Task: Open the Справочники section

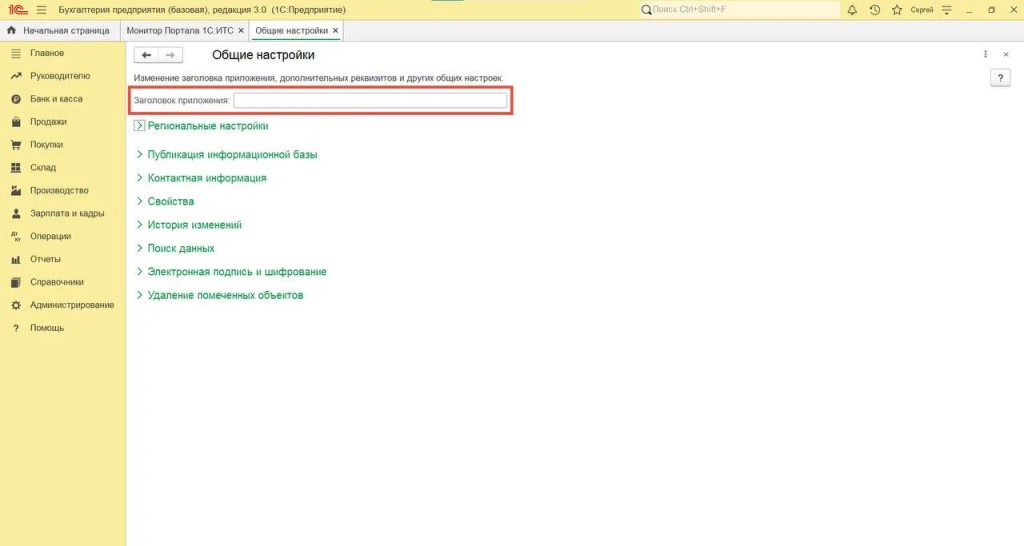Action: coord(57,282)
